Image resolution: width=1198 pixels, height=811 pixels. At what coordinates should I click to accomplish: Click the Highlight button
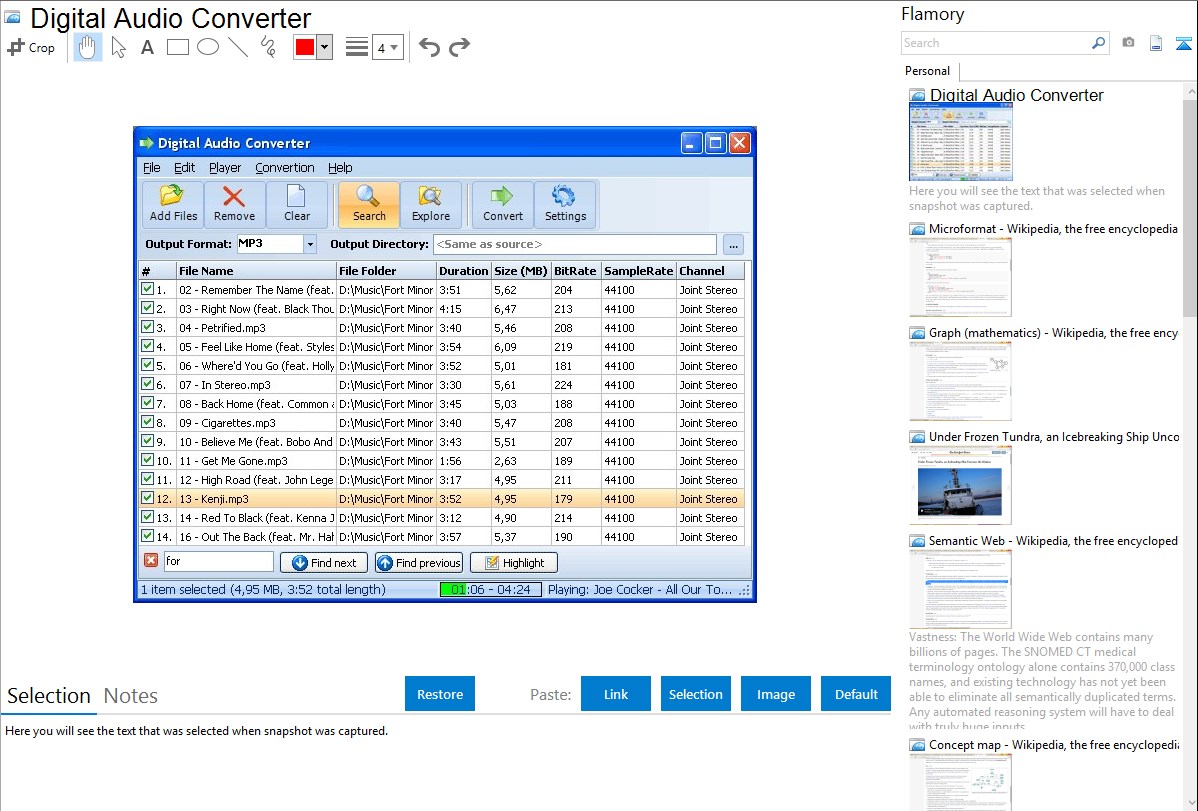pyautogui.click(x=513, y=563)
